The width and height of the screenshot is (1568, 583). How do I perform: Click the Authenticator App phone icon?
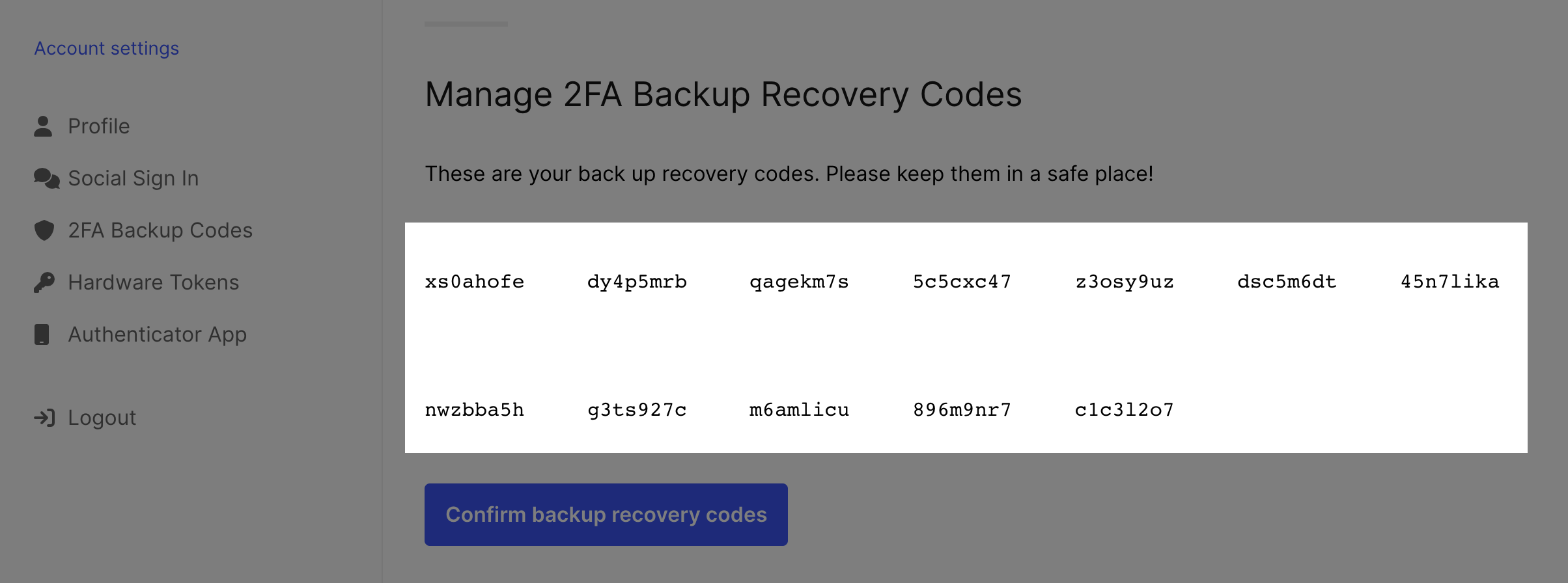click(x=42, y=334)
